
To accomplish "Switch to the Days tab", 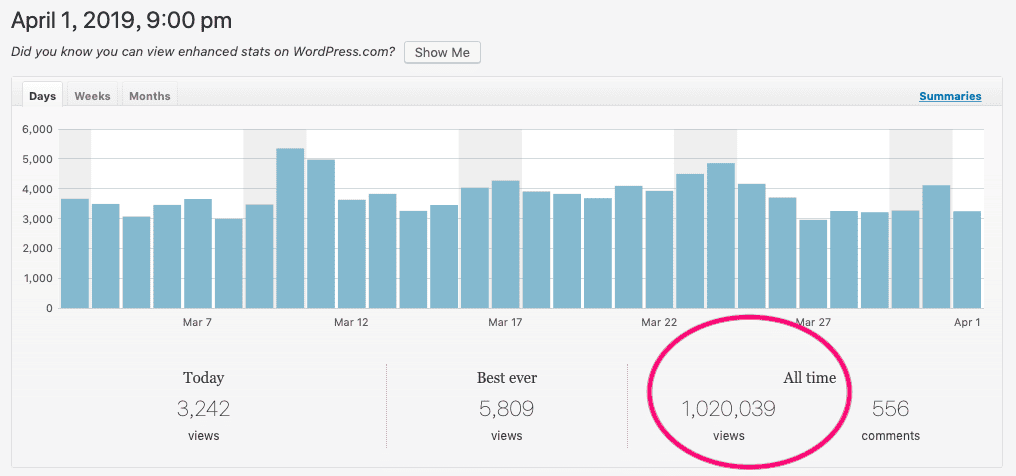I will point(43,94).
